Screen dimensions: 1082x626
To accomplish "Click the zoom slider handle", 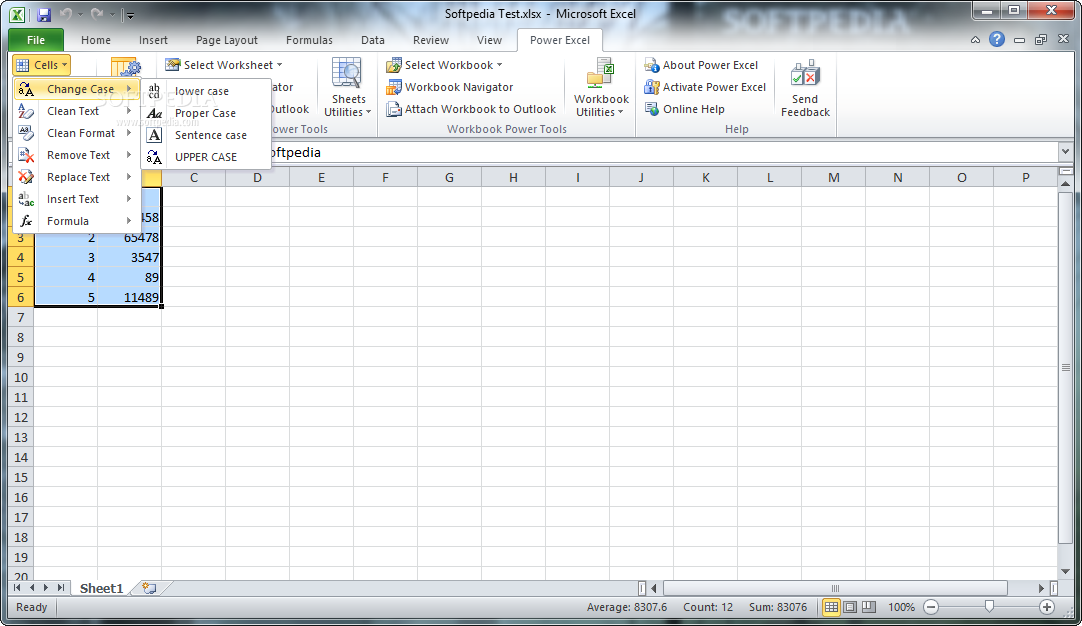I will (x=989, y=607).
